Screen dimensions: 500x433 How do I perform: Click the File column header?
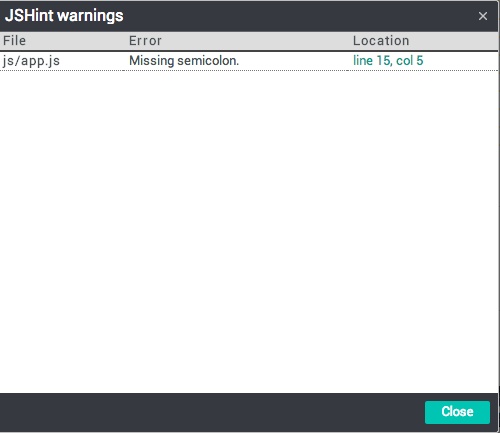pos(14,41)
